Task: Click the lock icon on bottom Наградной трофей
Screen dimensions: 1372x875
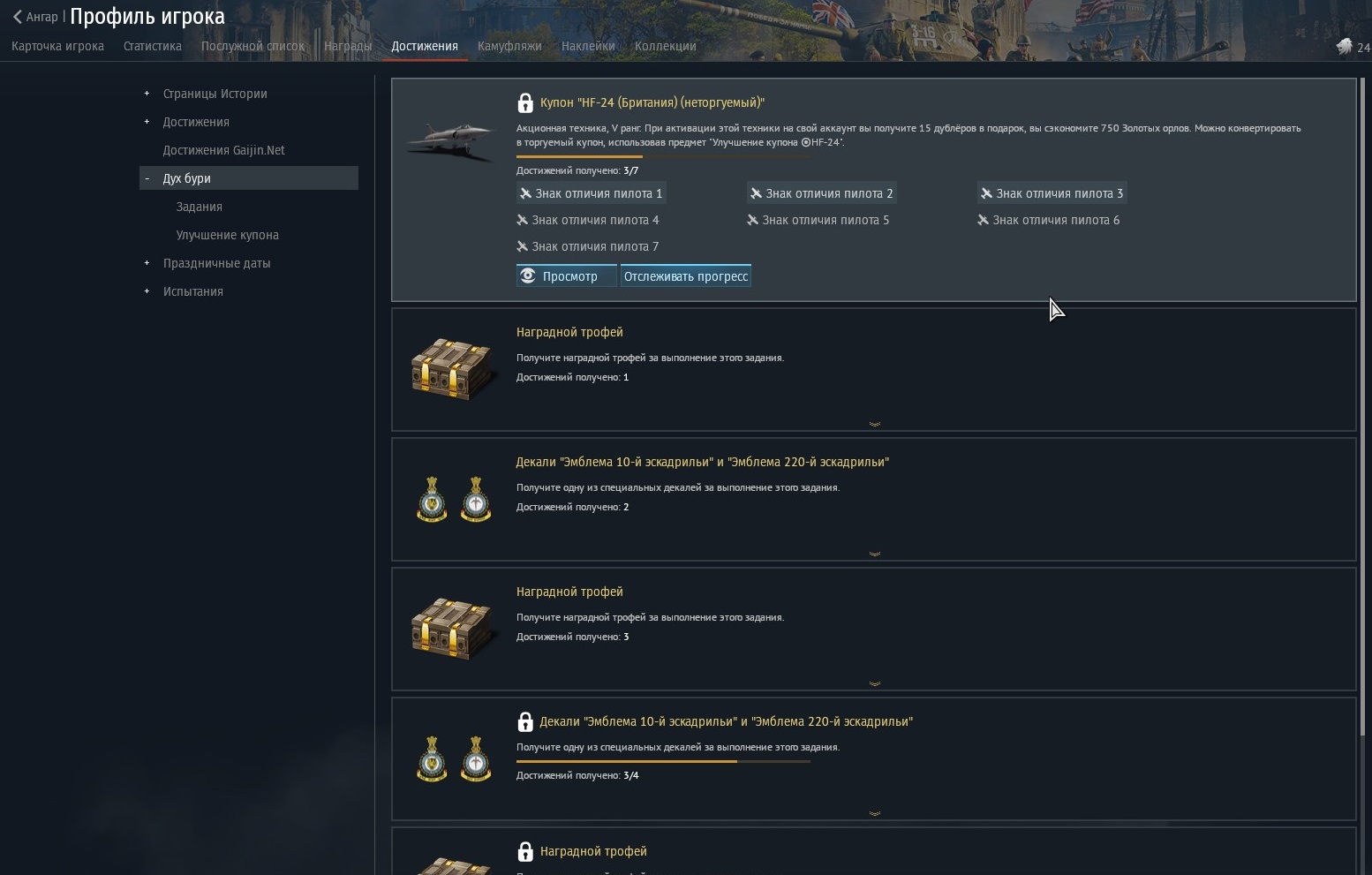Action: tap(525, 851)
